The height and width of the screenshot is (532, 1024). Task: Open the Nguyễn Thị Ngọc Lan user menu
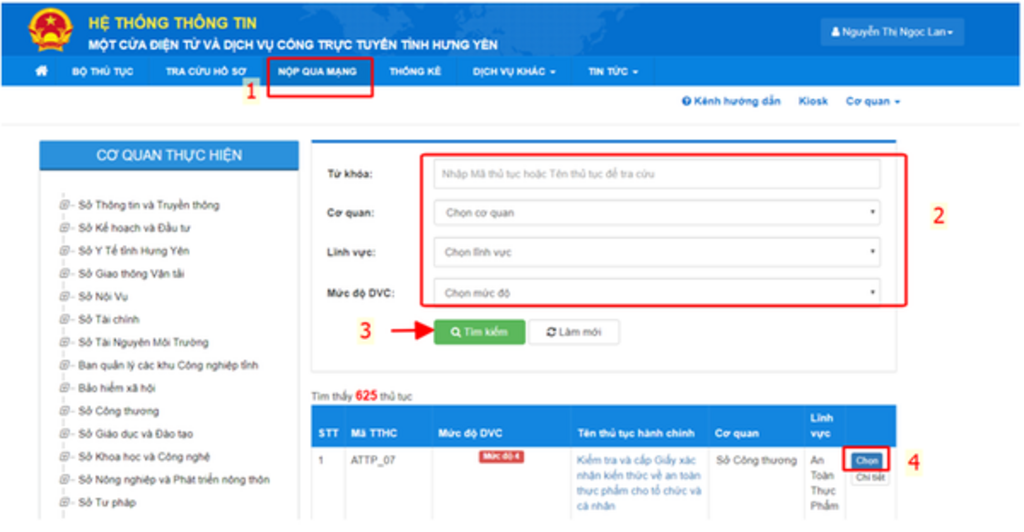(x=892, y=33)
